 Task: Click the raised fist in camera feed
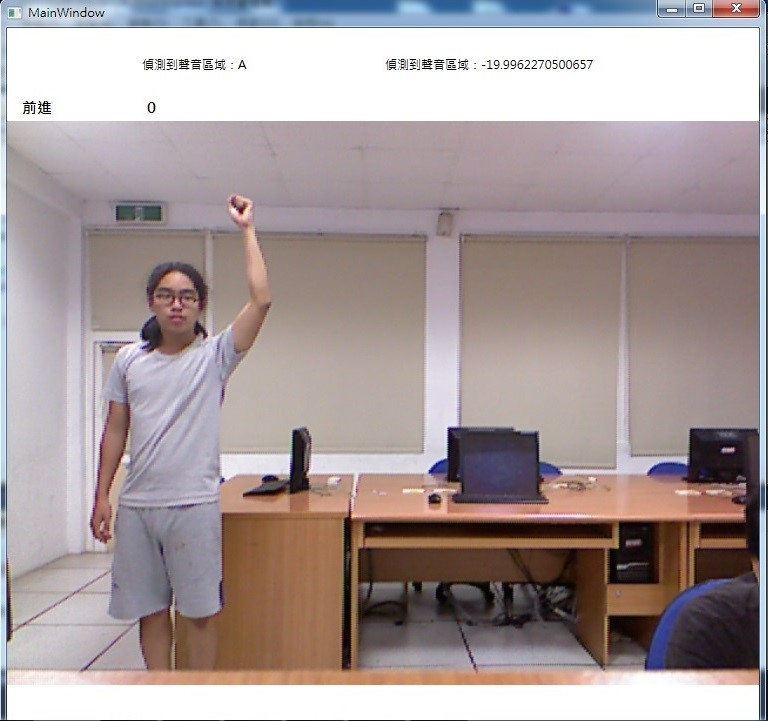click(239, 209)
